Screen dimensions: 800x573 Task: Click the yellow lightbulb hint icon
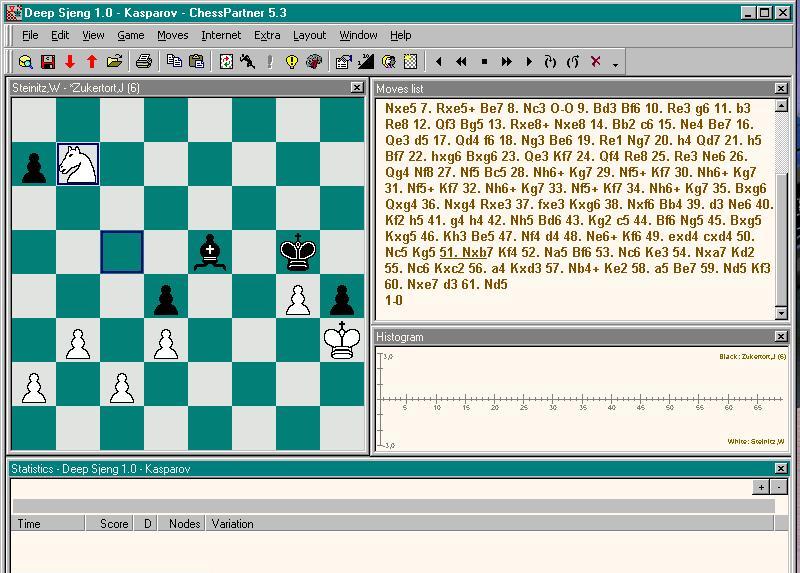pos(292,62)
